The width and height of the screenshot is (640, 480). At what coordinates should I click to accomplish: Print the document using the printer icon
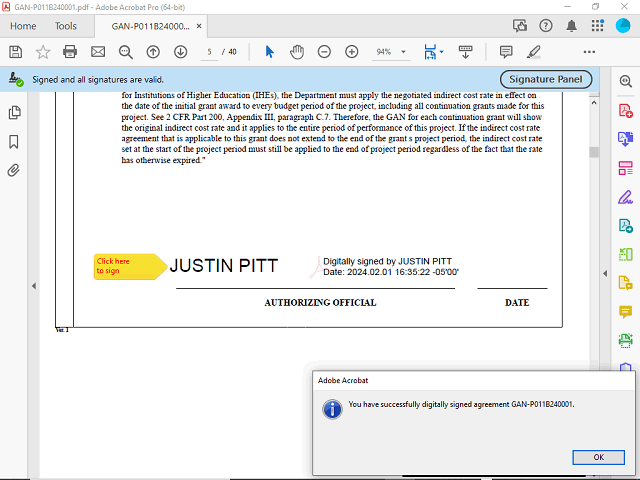pos(70,51)
